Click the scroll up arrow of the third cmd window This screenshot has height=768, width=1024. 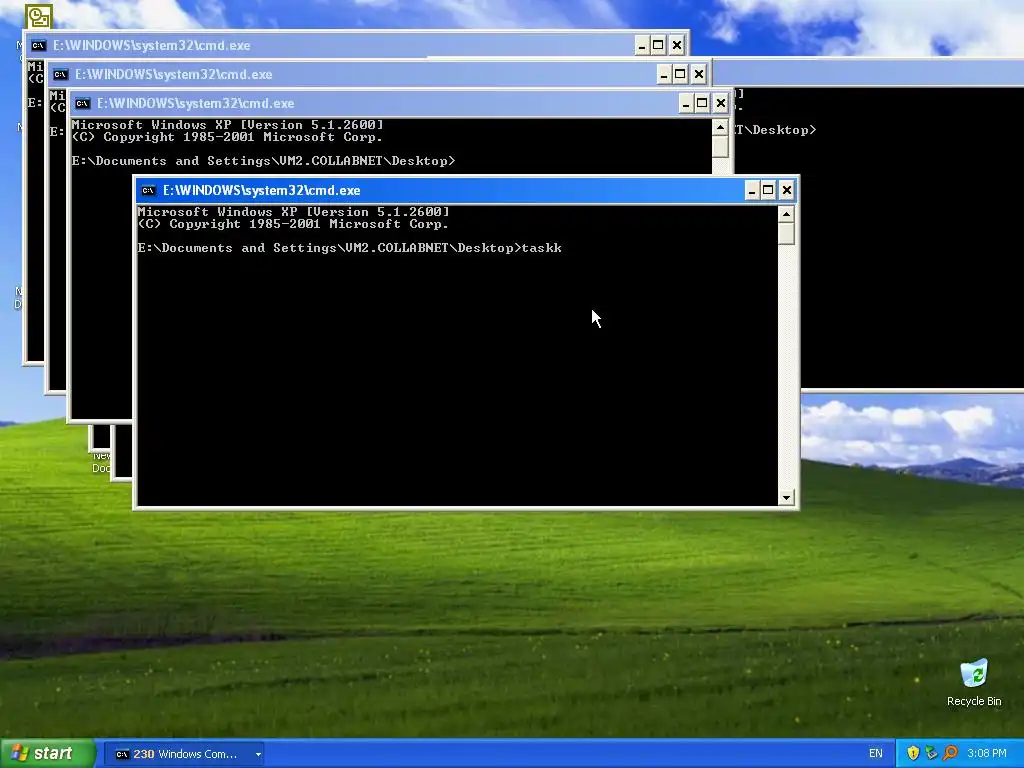[x=720, y=127]
